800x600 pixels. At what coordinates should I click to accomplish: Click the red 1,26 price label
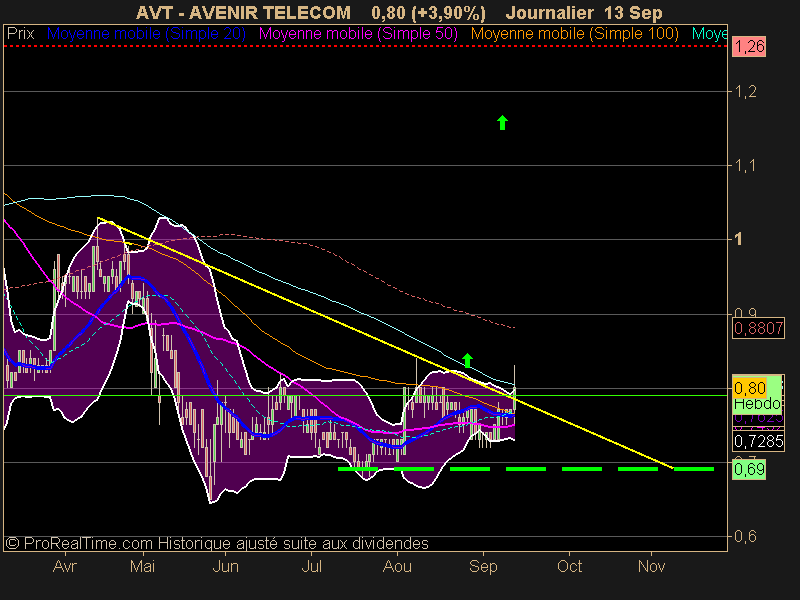(749, 47)
